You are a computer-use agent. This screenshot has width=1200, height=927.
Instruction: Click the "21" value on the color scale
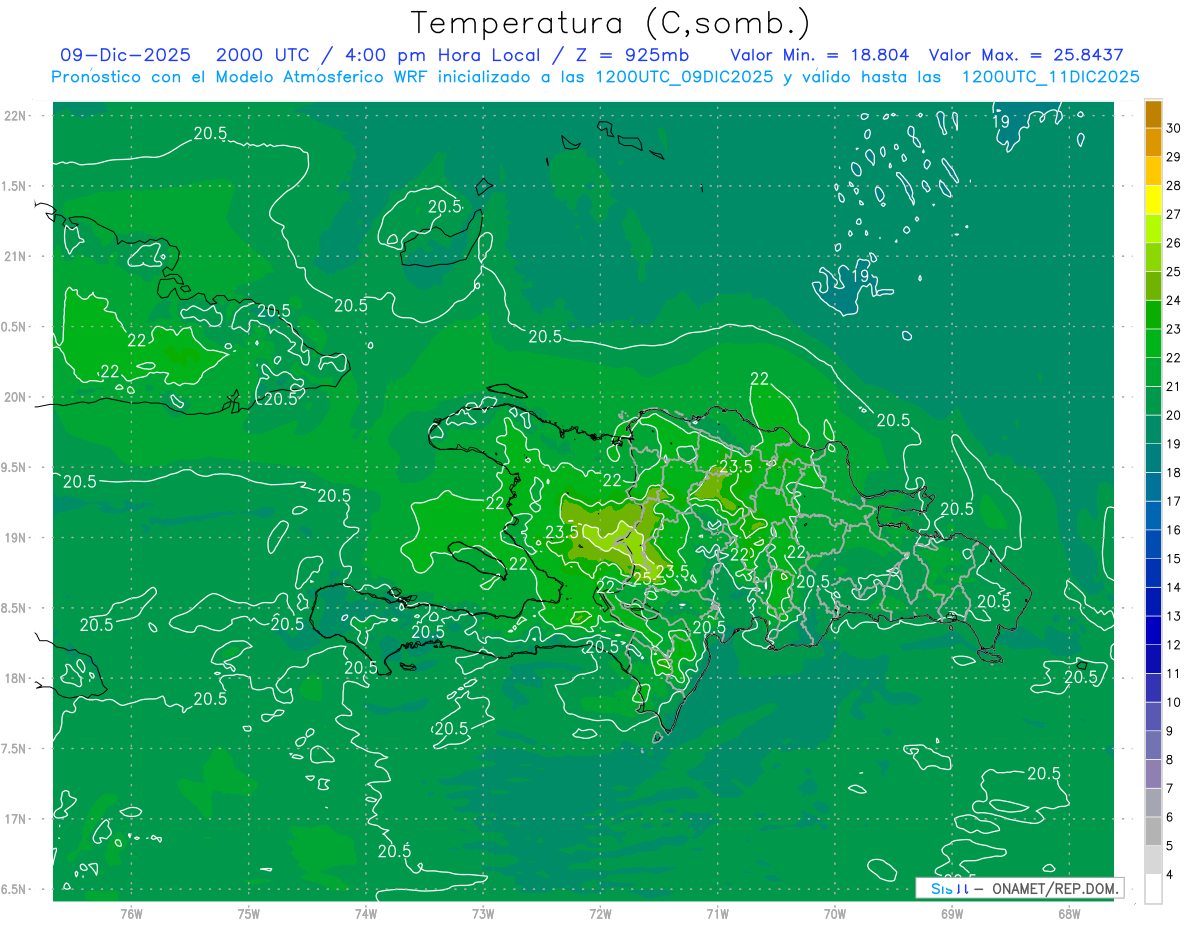coord(1175,387)
